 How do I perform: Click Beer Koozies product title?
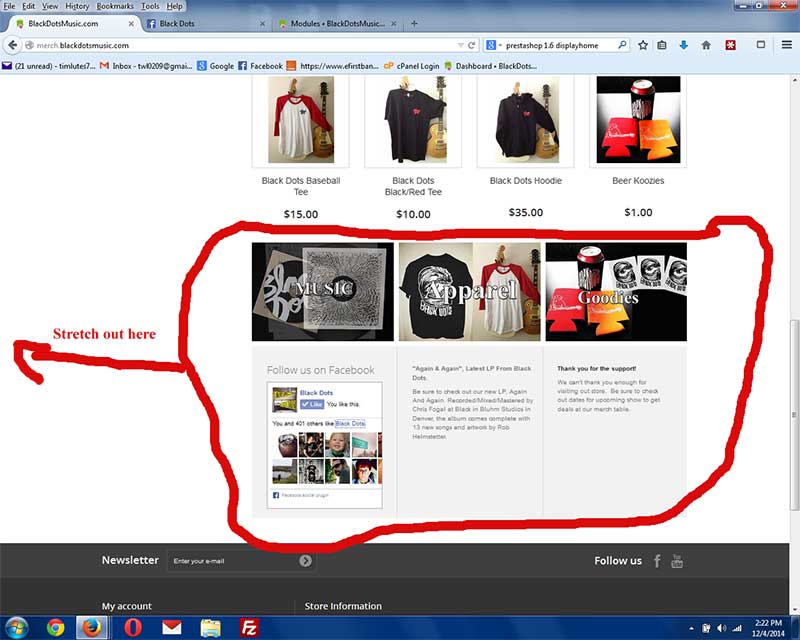point(638,181)
